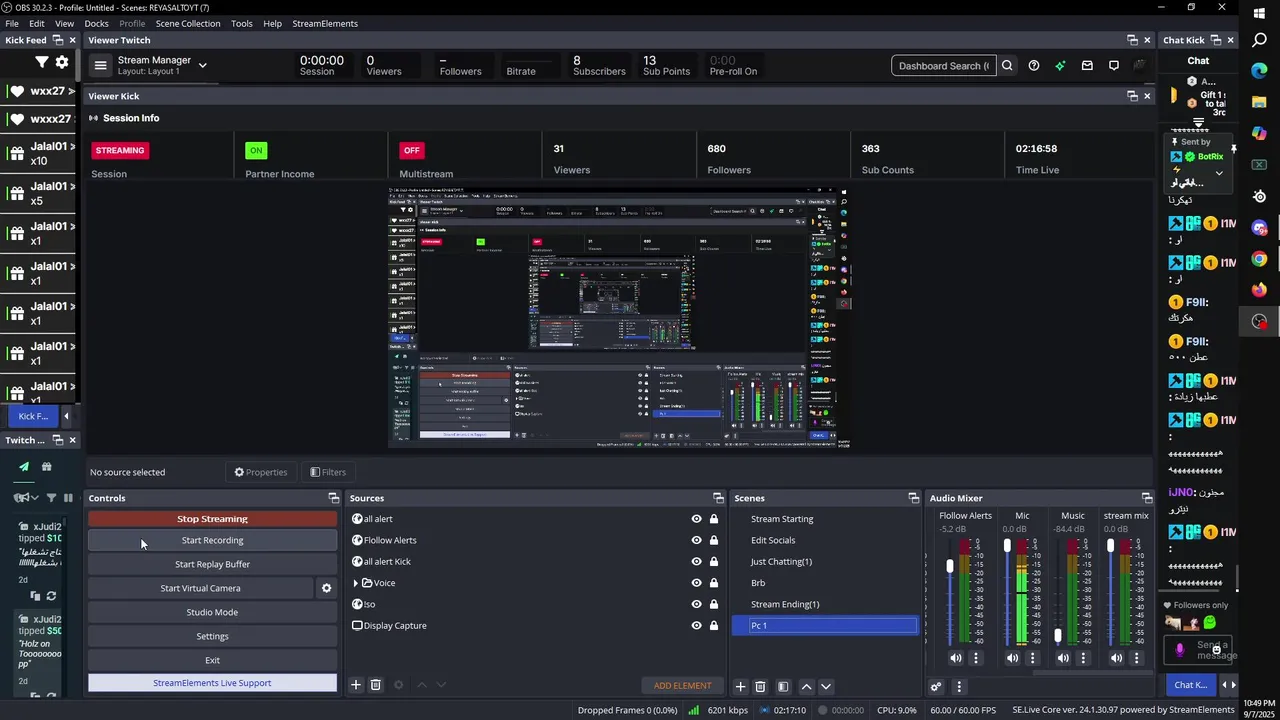Screen dimensions: 1280x720
Task: Open the Docks menu
Action: coord(97,23)
